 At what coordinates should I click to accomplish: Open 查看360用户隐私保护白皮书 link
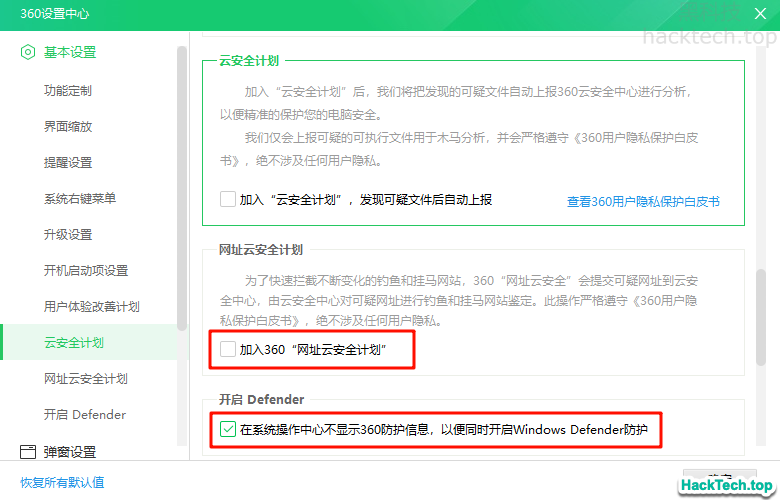click(x=643, y=201)
